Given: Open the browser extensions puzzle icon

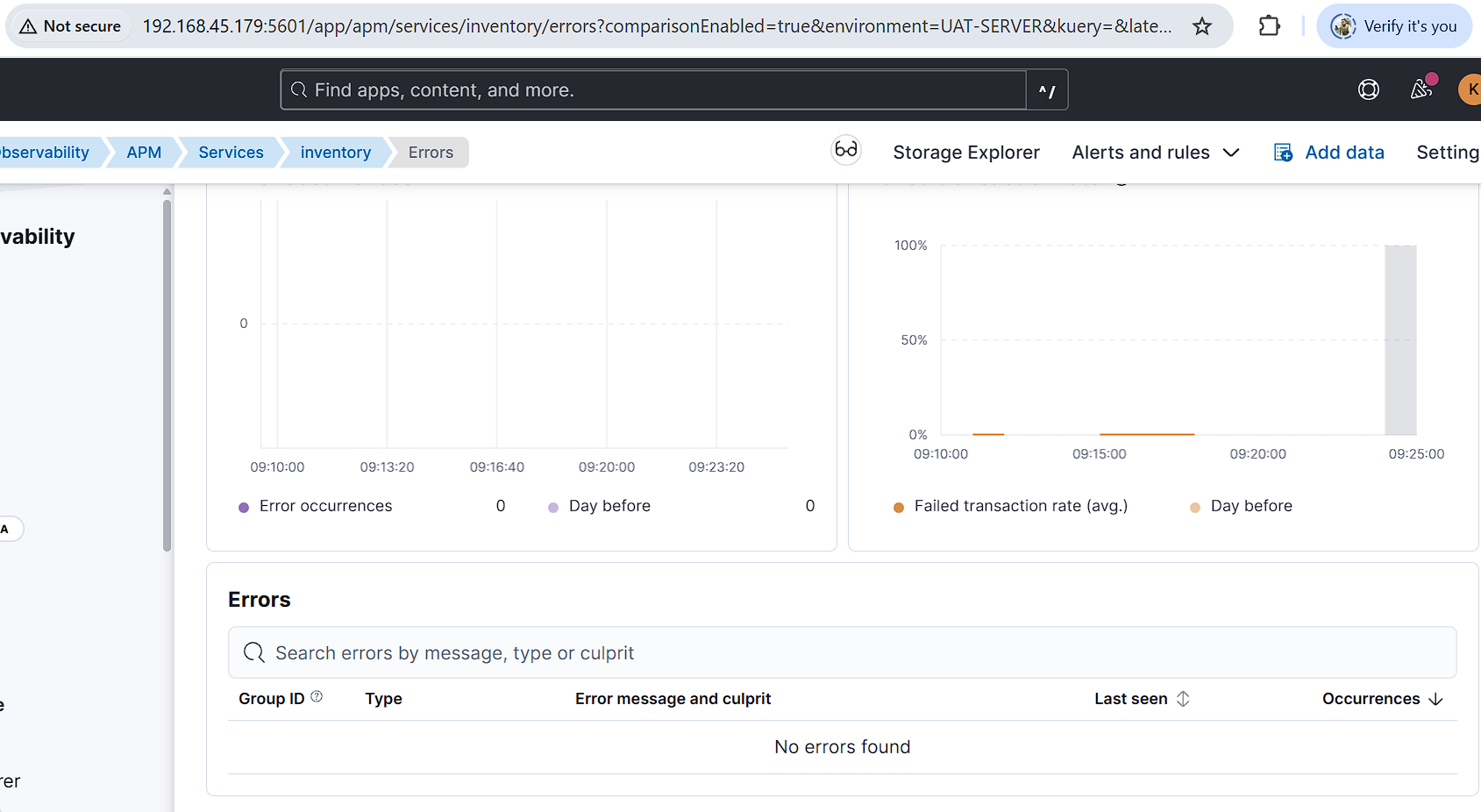Looking at the screenshot, I should click(x=1269, y=26).
